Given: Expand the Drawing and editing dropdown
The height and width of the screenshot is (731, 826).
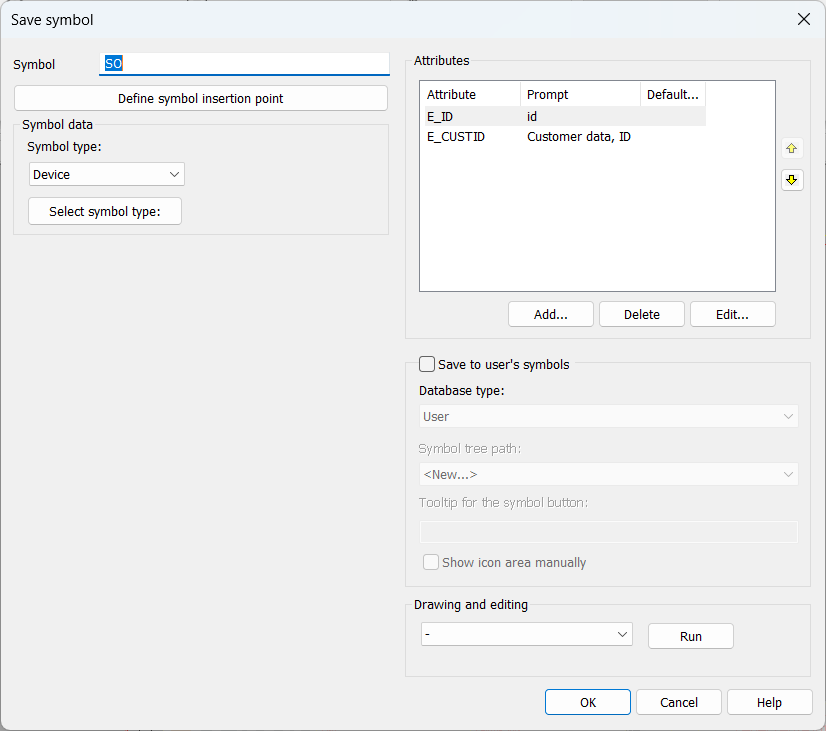Looking at the screenshot, I should tap(526, 635).
